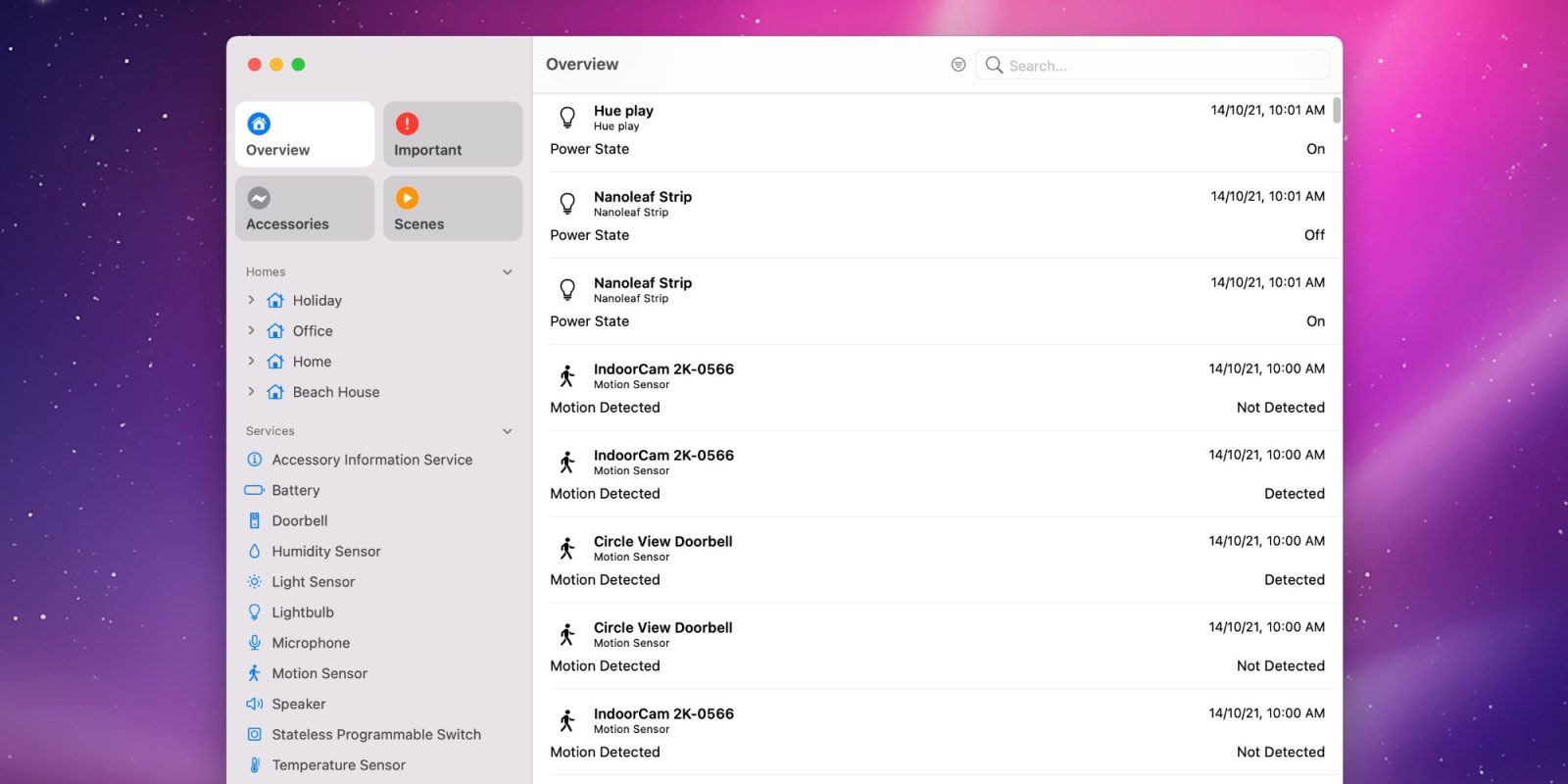Click the Microphone service icon
The width and height of the screenshot is (1568, 784).
pyautogui.click(x=255, y=643)
